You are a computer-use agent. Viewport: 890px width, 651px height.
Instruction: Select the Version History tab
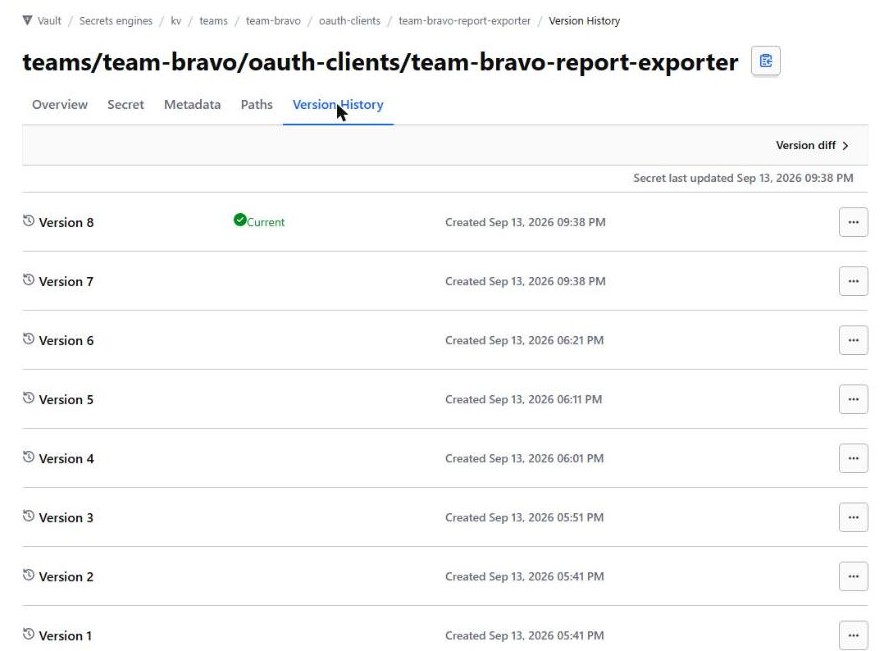pyautogui.click(x=338, y=104)
